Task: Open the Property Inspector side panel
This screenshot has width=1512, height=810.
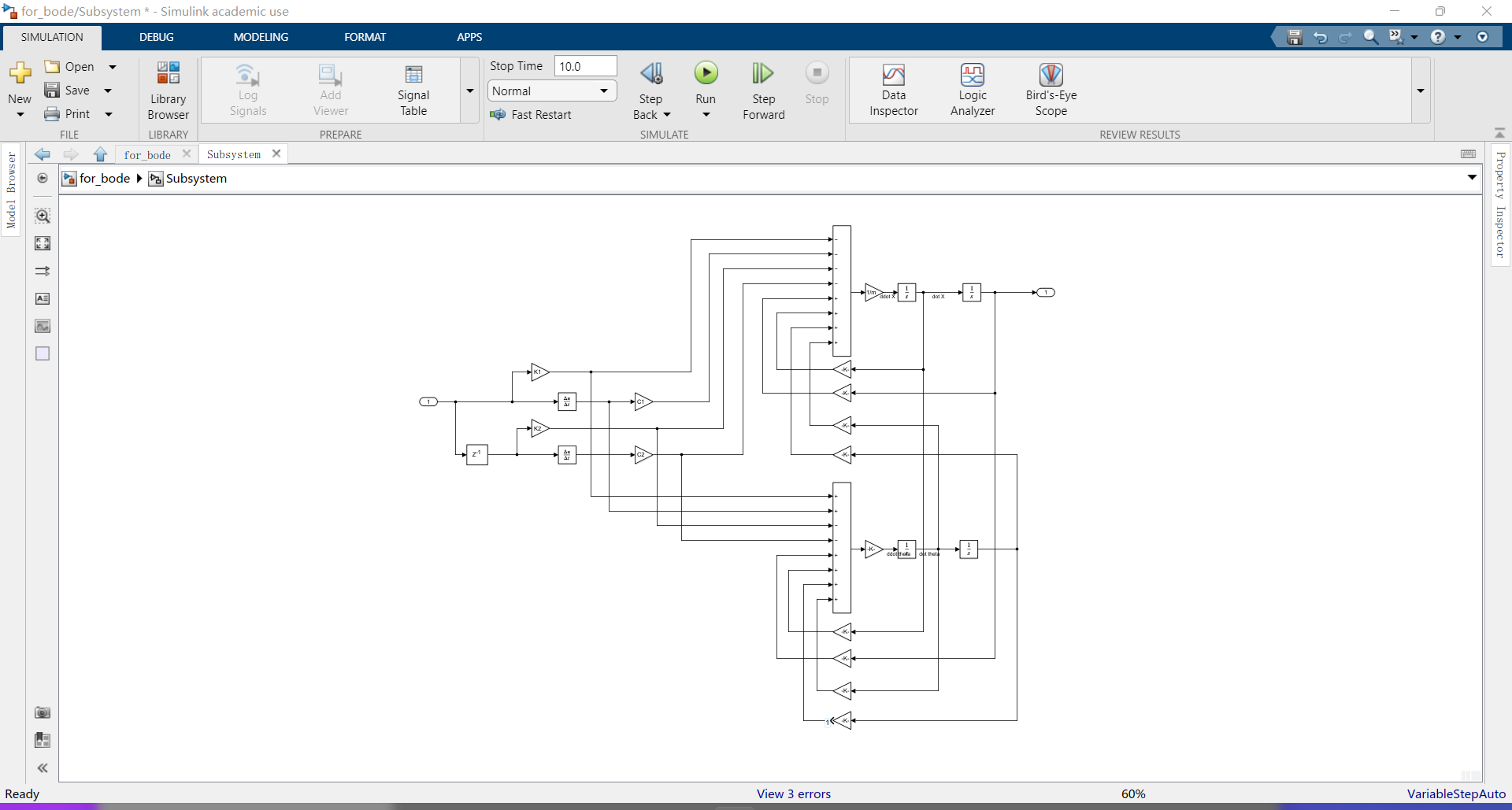Action: [x=1500, y=205]
